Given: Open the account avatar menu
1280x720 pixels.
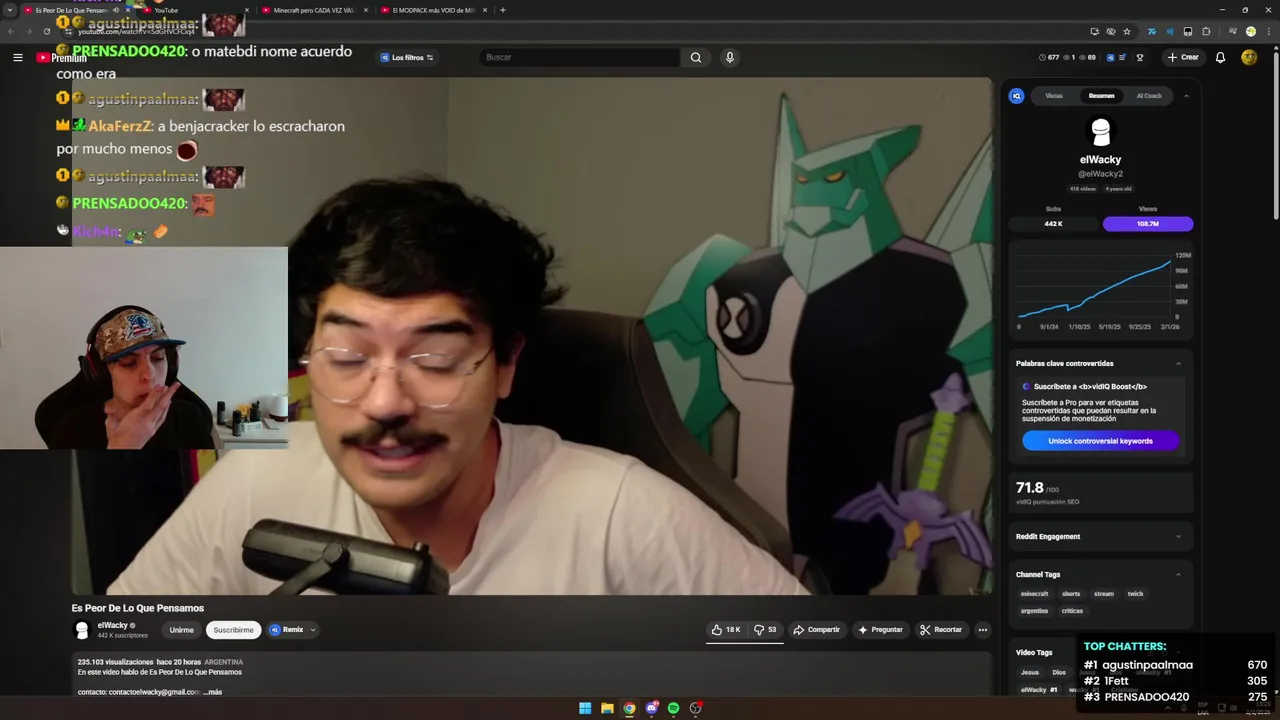Looking at the screenshot, I should coord(1249,57).
